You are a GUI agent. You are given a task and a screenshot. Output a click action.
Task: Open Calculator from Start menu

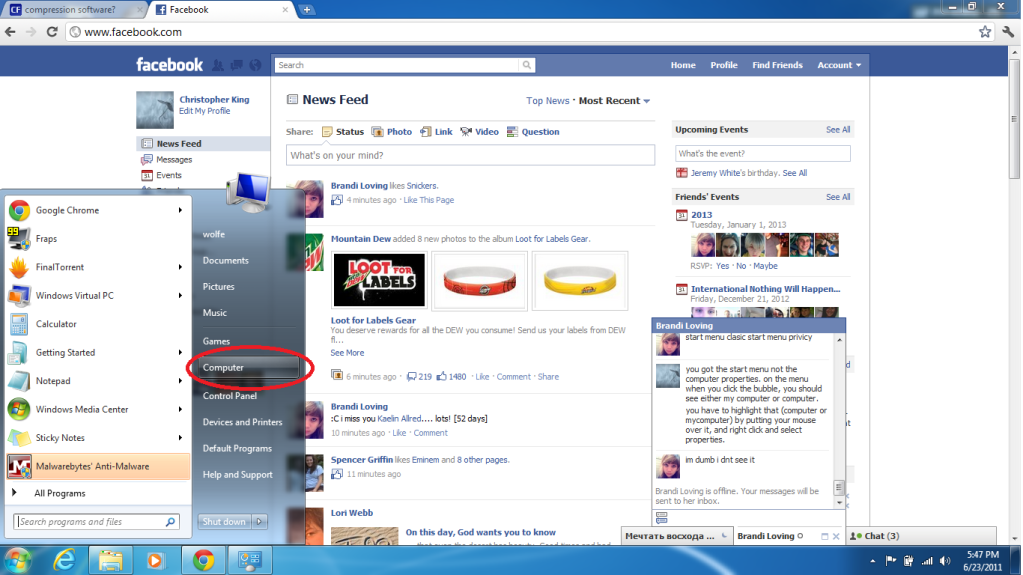[x=56, y=324]
